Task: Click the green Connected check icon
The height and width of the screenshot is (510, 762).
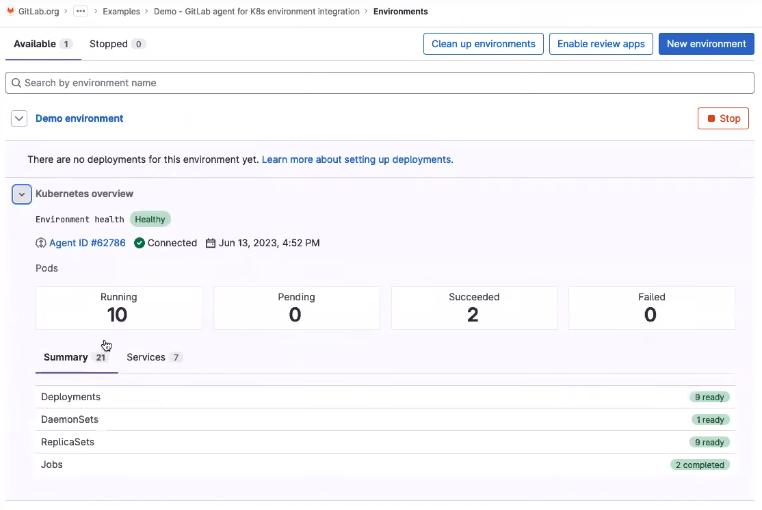Action: tap(140, 243)
